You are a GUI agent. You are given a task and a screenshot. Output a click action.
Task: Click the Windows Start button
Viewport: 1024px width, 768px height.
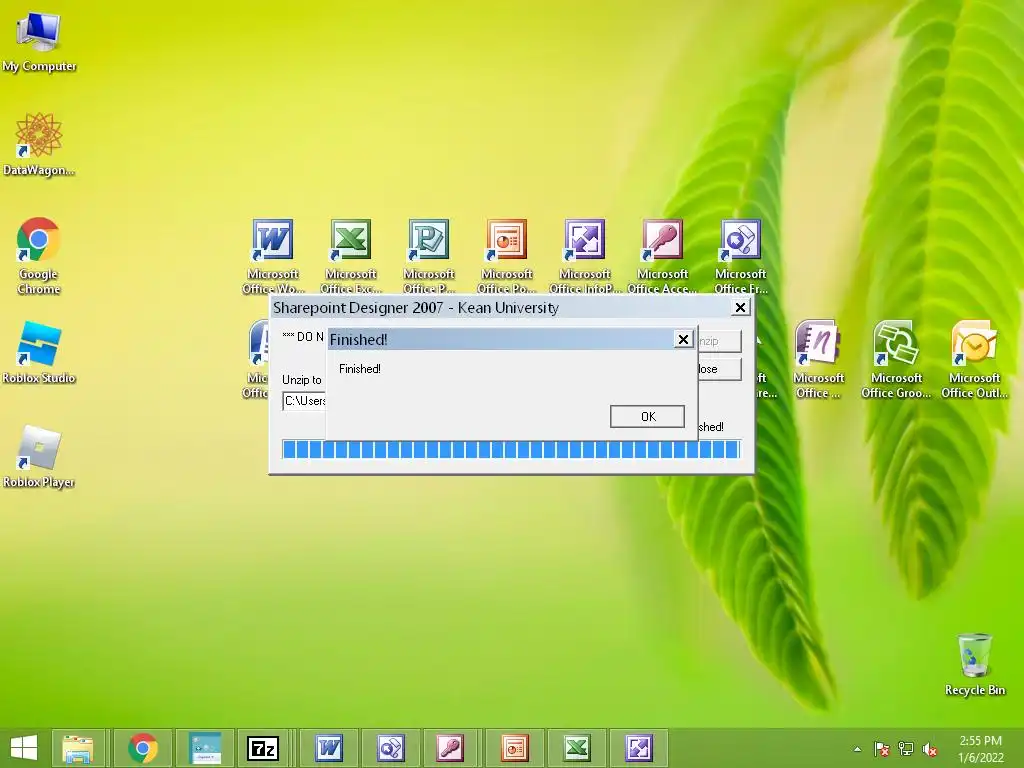(x=24, y=748)
